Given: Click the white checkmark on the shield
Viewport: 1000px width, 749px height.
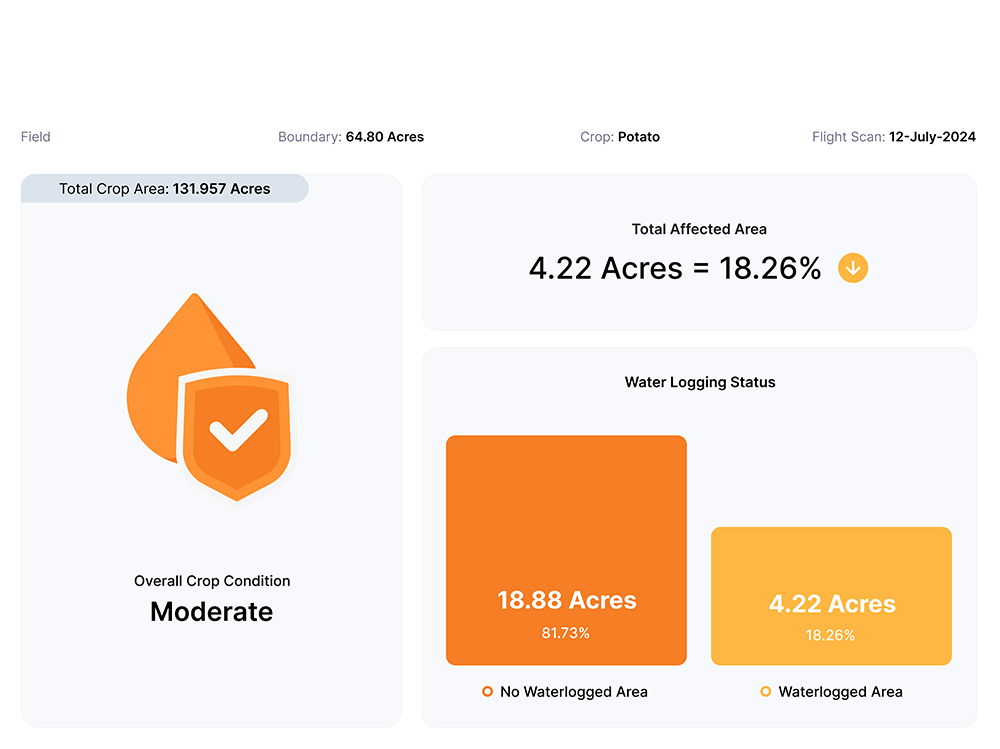Looking at the screenshot, I should [237, 430].
